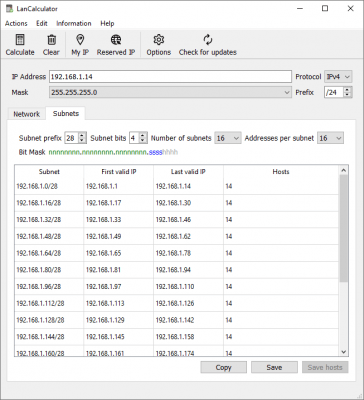Open the Reserved IP globe icon
This screenshot has height=400, width=364.
116,40
